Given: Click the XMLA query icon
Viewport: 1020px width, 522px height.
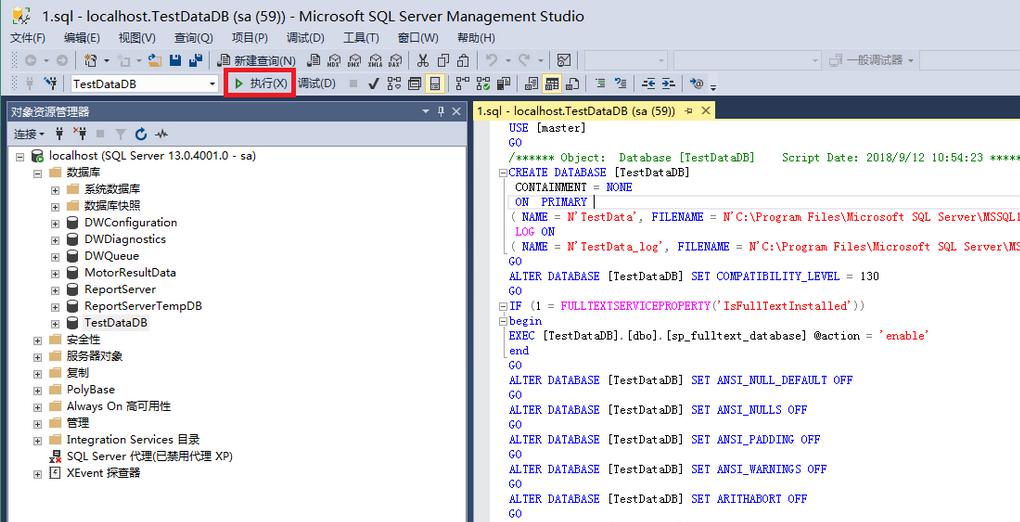Looking at the screenshot, I should coord(375,61).
